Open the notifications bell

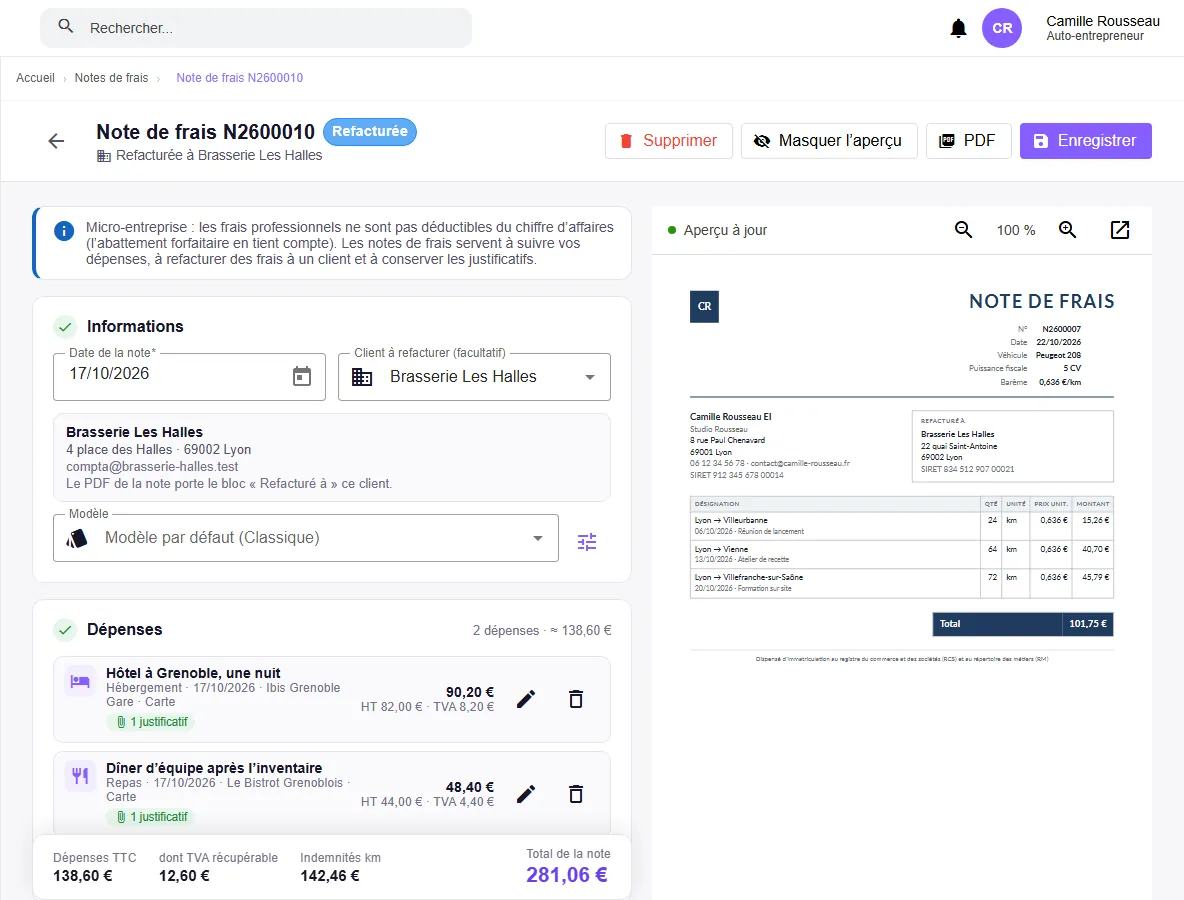point(958,28)
